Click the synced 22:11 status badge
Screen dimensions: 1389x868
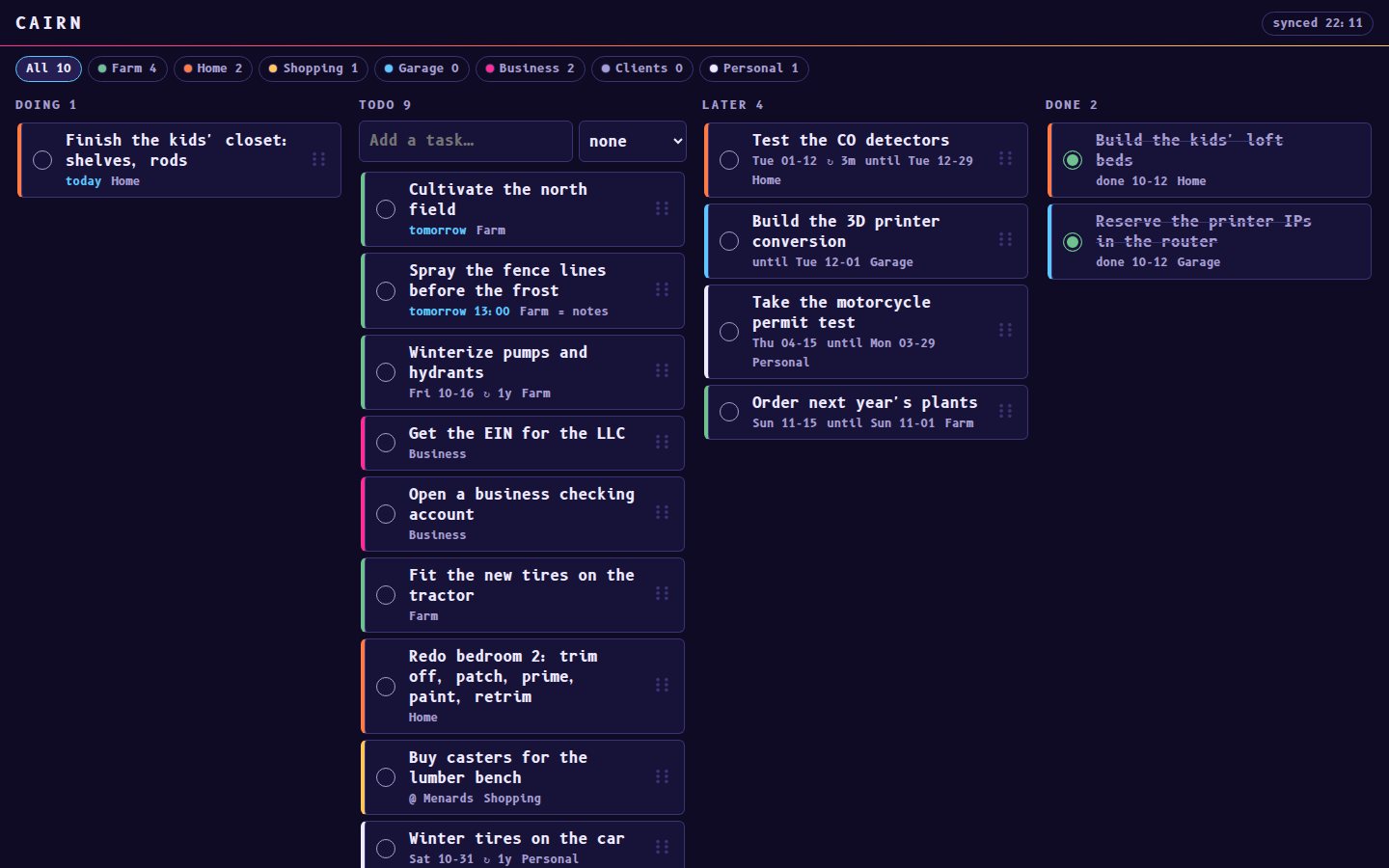[x=1317, y=23]
